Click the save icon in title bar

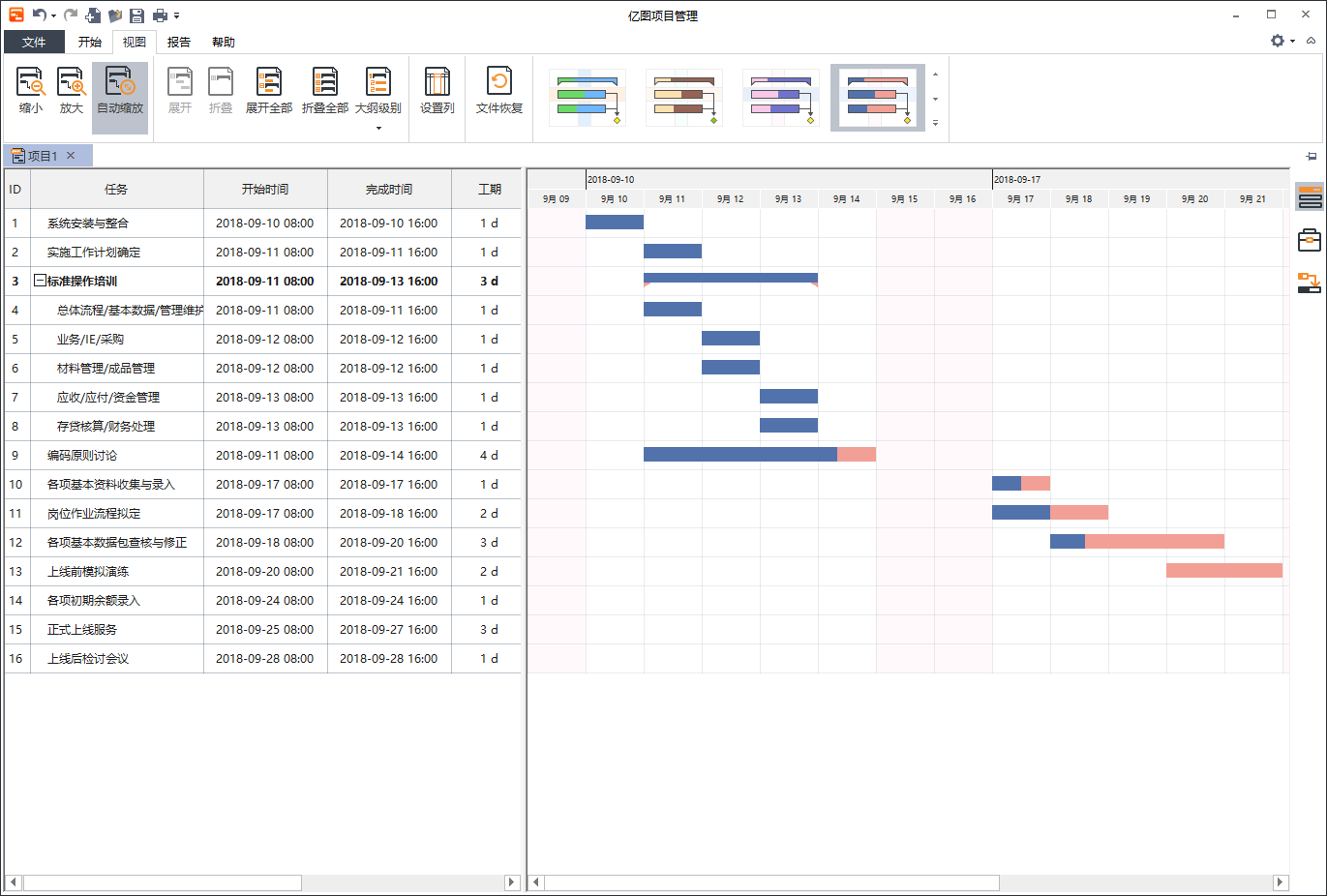tap(136, 15)
